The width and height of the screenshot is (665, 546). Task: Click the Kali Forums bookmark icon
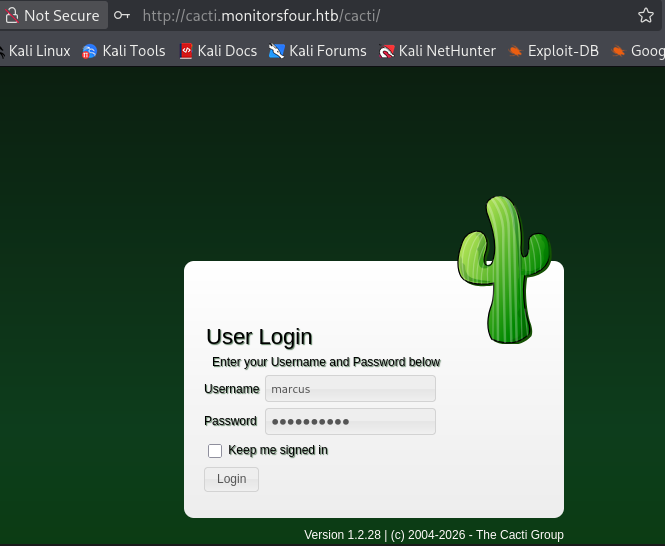click(277, 51)
